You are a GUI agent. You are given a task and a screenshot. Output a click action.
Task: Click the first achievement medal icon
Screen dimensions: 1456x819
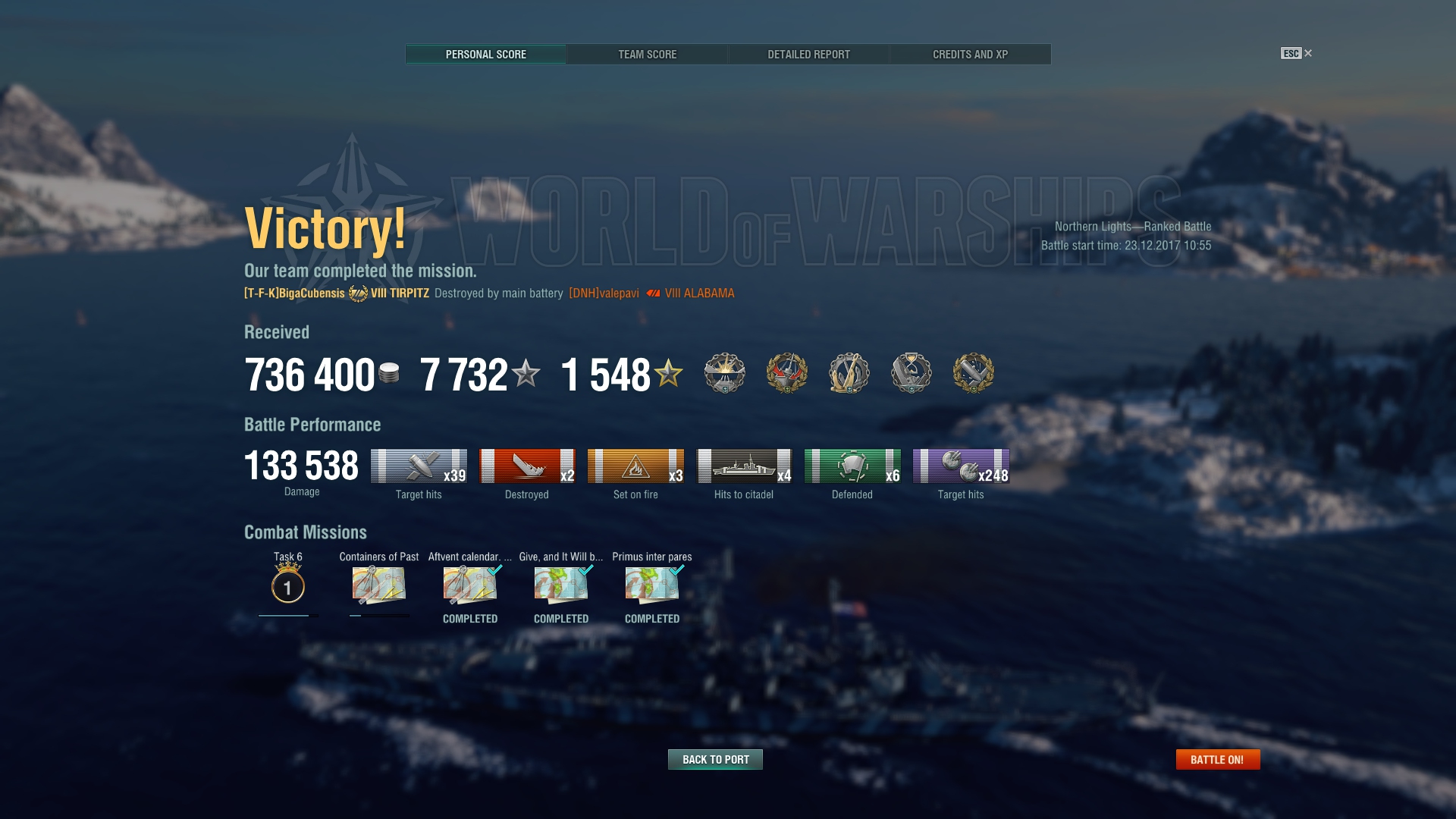tap(725, 373)
